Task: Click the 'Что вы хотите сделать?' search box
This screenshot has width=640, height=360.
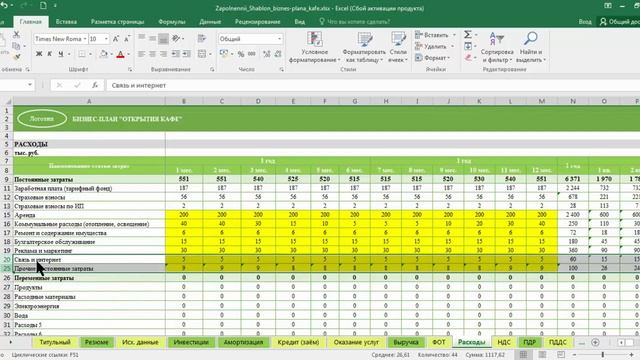Action: pos(354,22)
